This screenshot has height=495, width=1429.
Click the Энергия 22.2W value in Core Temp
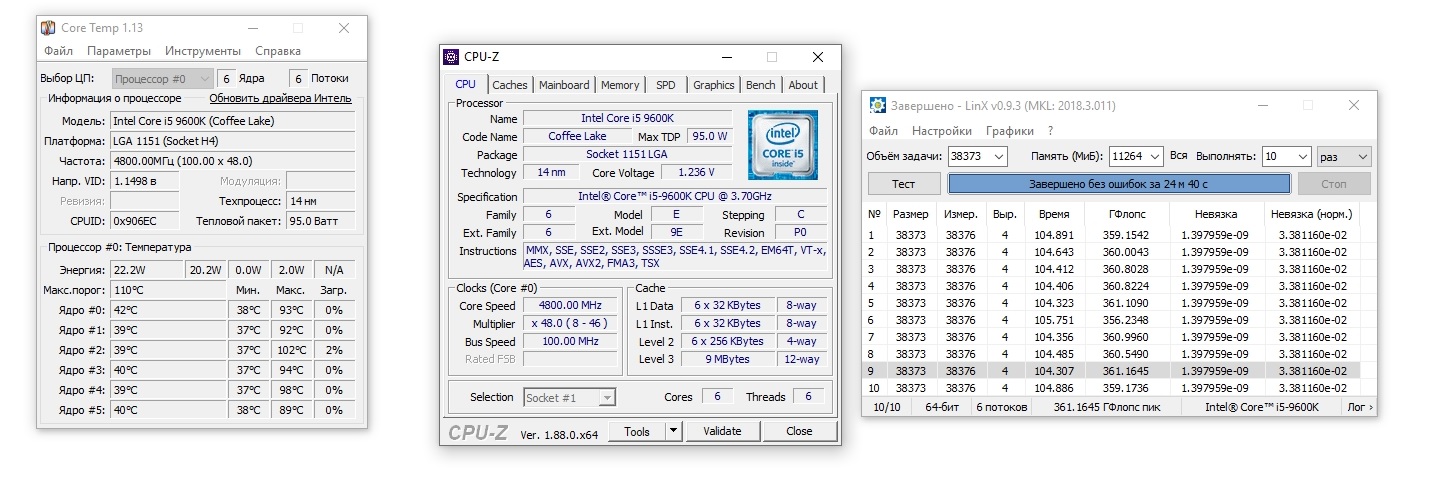click(145, 270)
